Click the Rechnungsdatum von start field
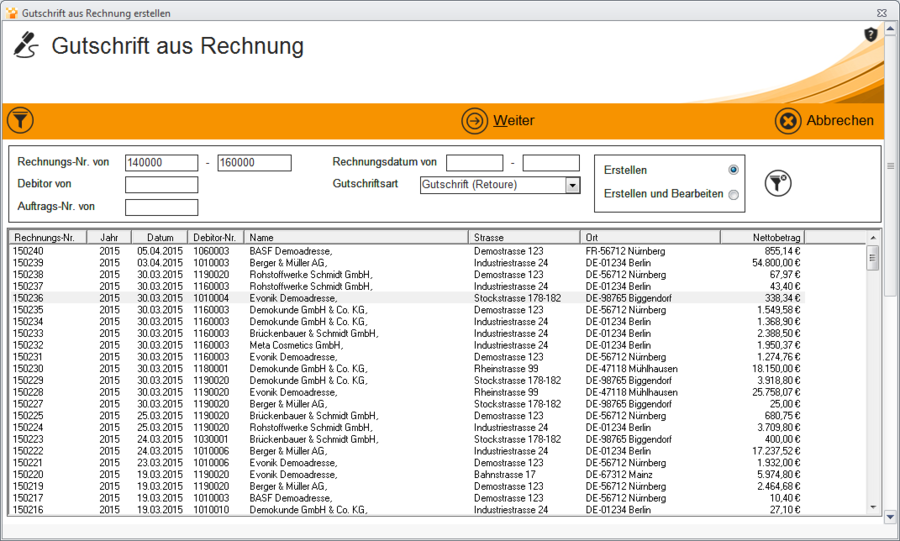The width and height of the screenshot is (900, 541). (x=475, y=163)
